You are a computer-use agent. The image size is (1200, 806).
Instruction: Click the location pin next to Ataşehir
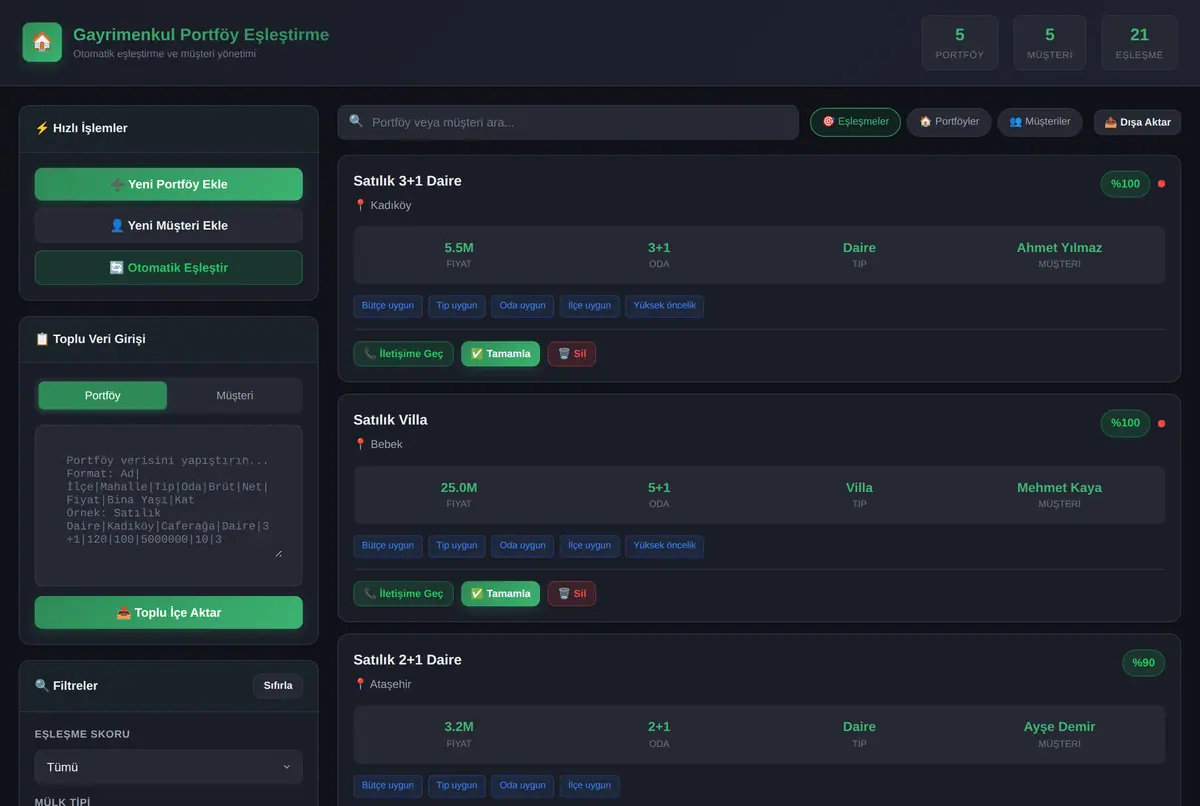360,684
